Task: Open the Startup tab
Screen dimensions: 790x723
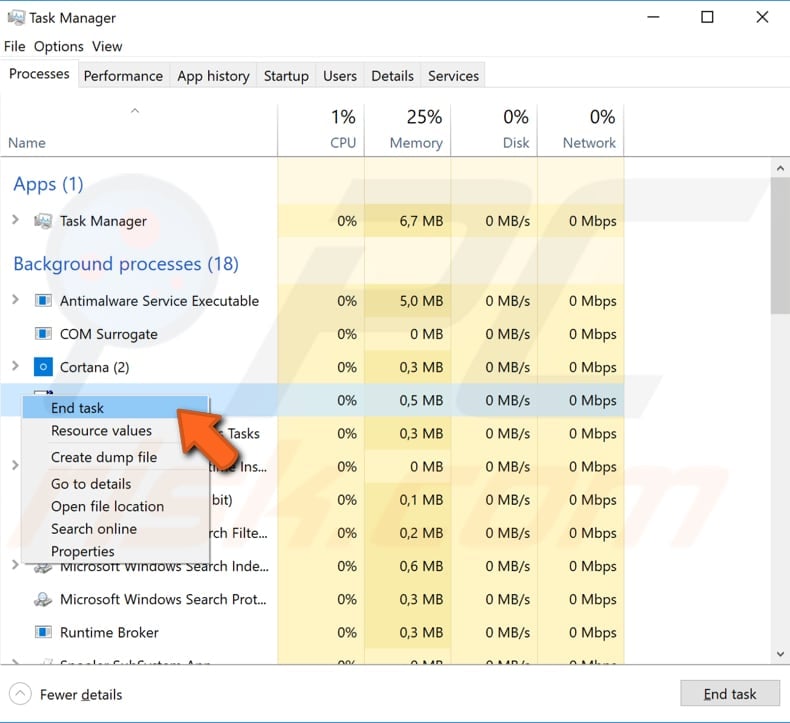Action: click(286, 76)
